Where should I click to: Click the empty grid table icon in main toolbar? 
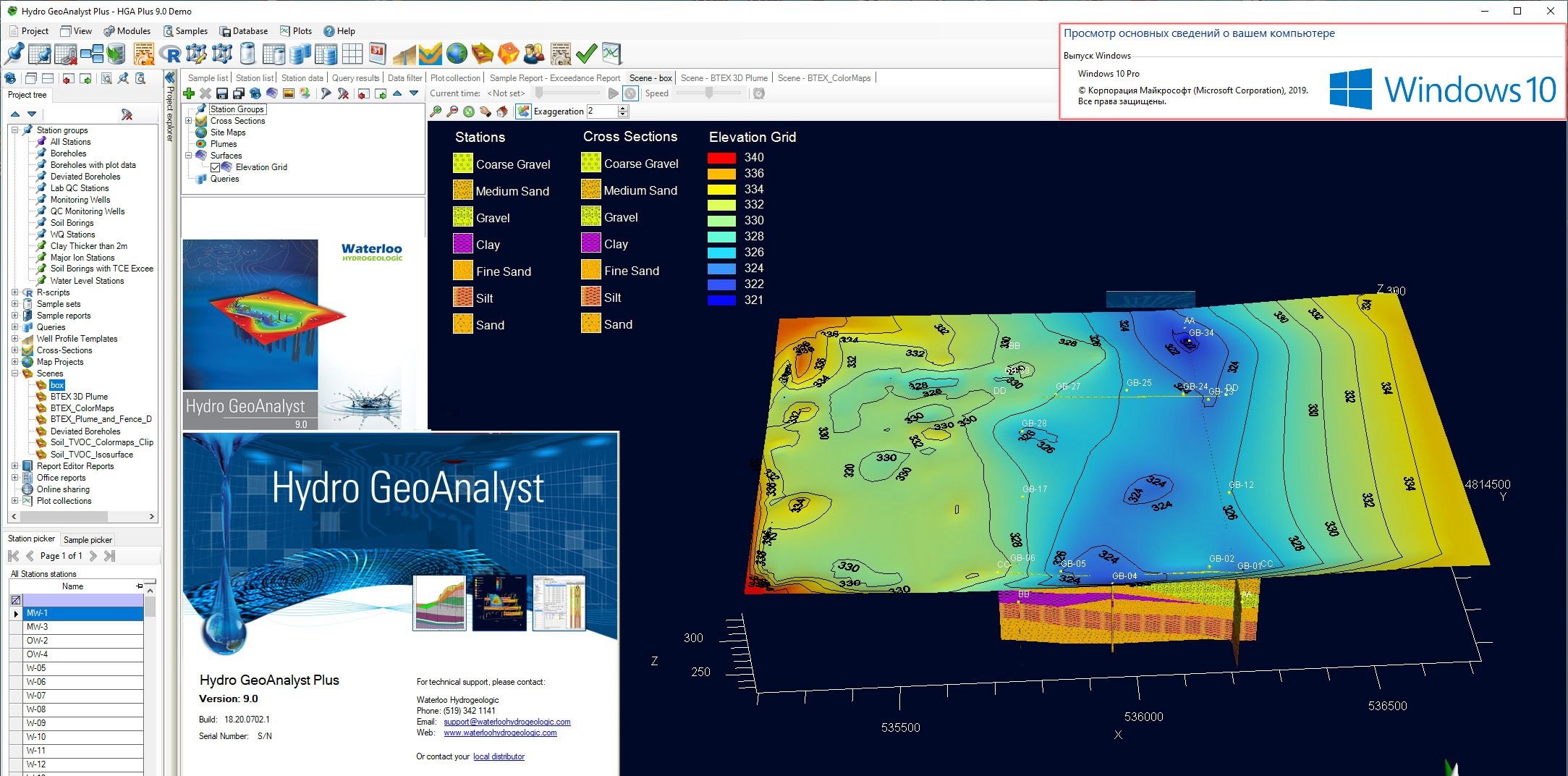(352, 54)
